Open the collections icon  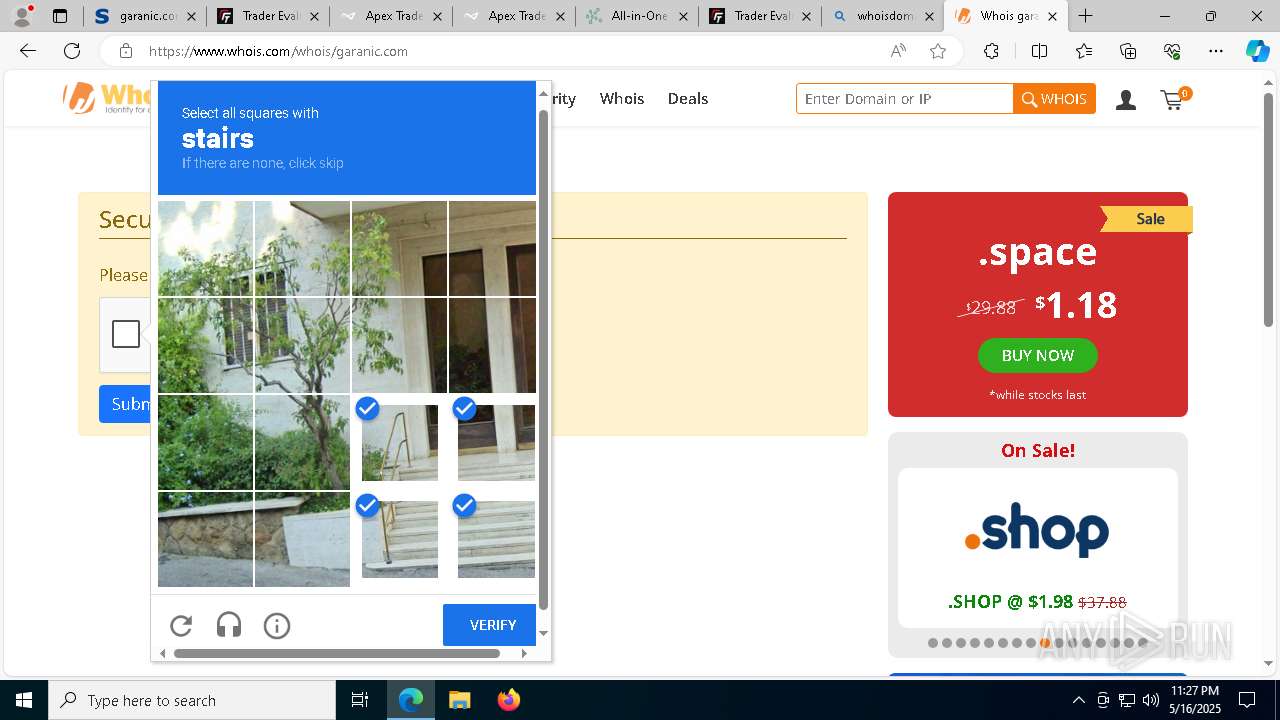coord(1128,51)
